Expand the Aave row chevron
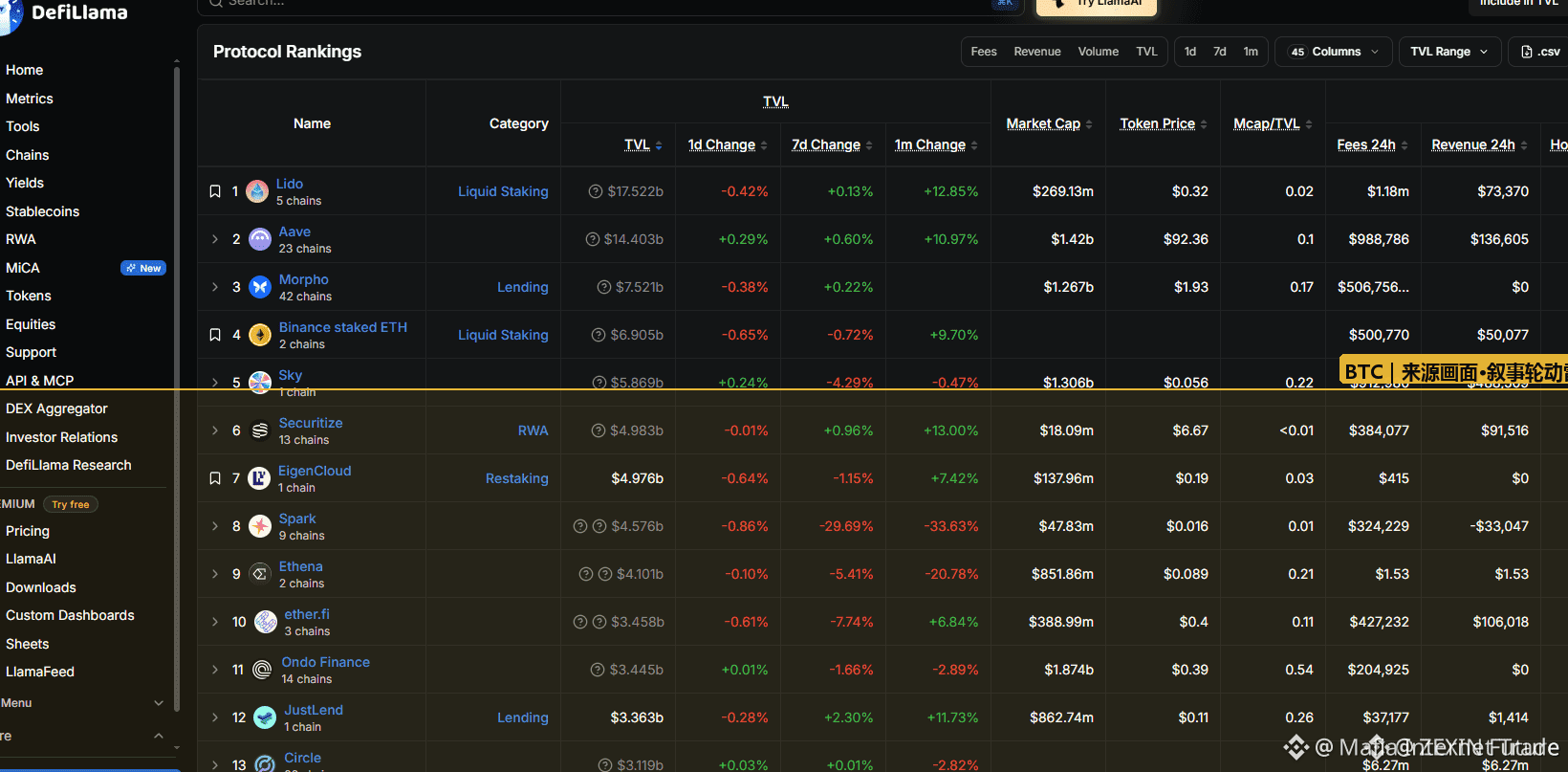 click(x=215, y=239)
